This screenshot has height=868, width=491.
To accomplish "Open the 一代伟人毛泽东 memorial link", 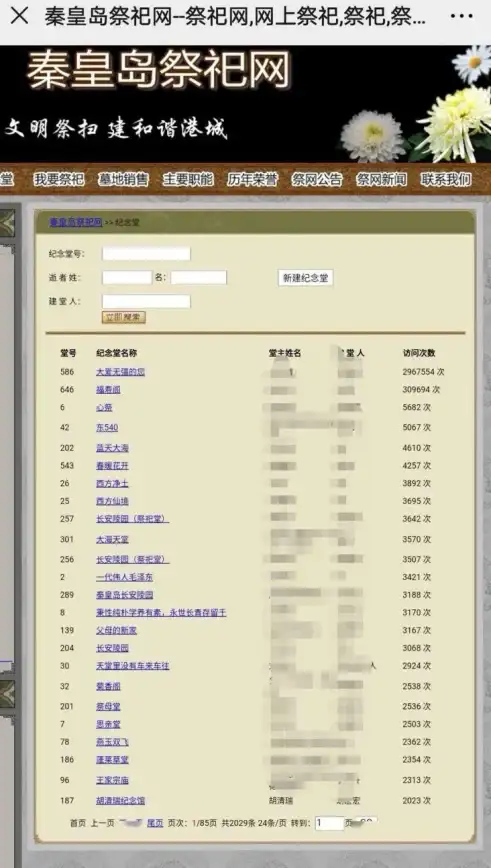I will tap(125, 577).
